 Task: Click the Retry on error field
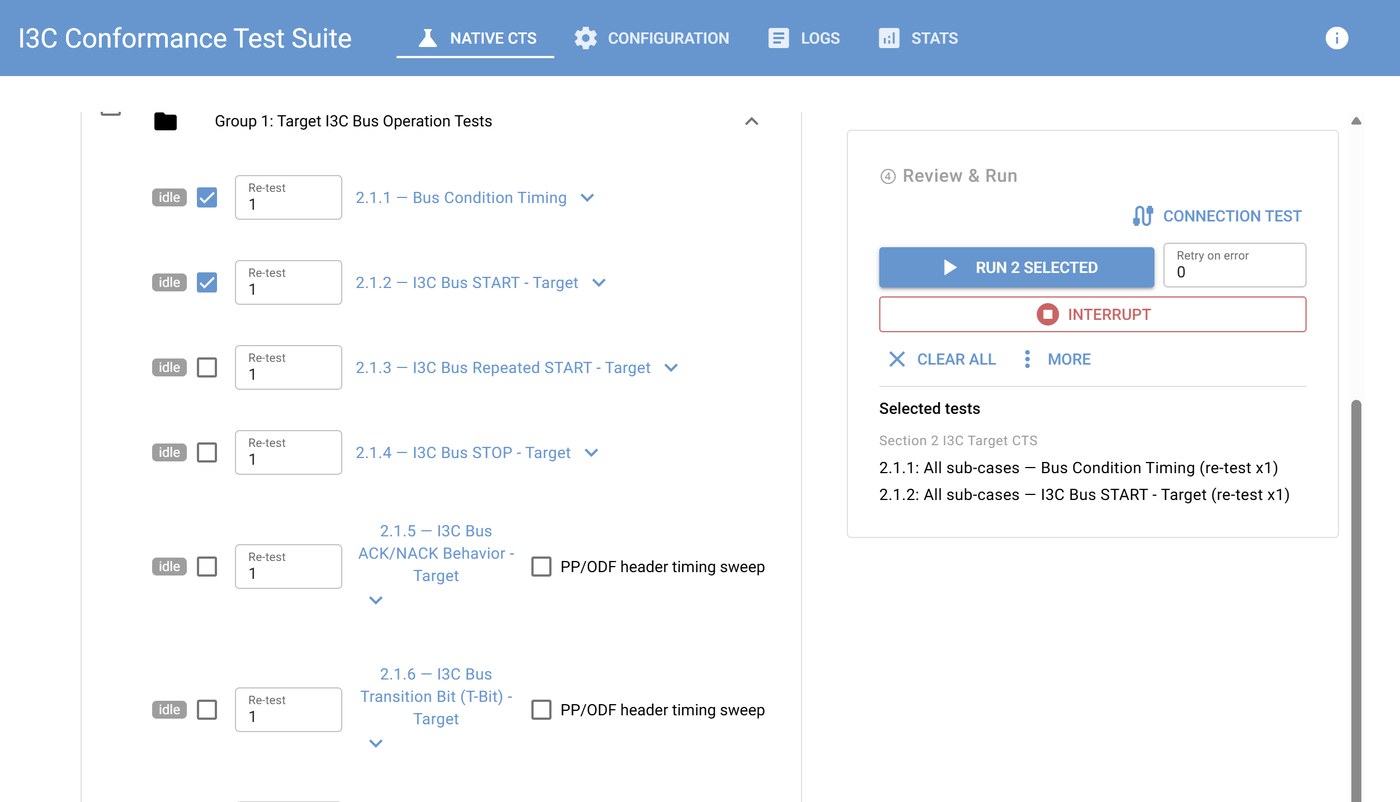click(x=1235, y=265)
